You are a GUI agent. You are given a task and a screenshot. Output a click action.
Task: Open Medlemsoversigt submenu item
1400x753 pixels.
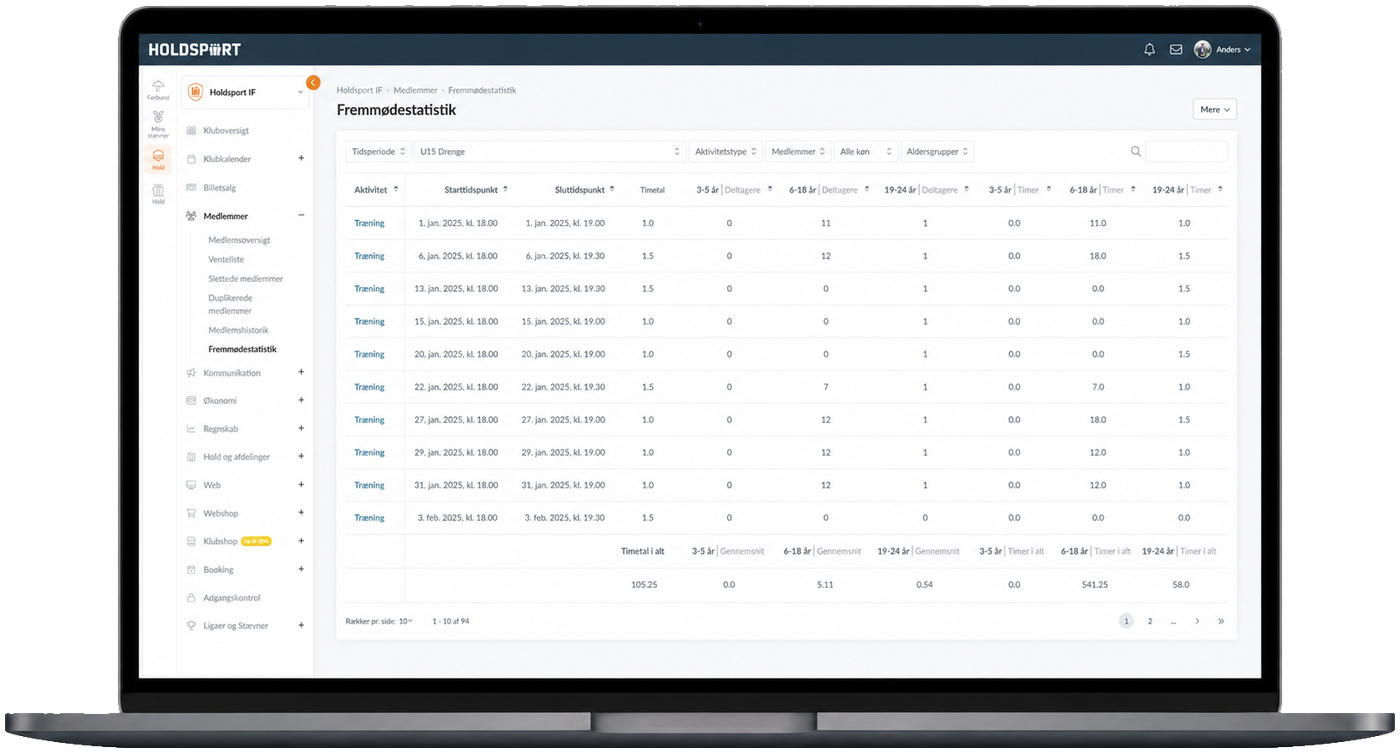pos(239,240)
